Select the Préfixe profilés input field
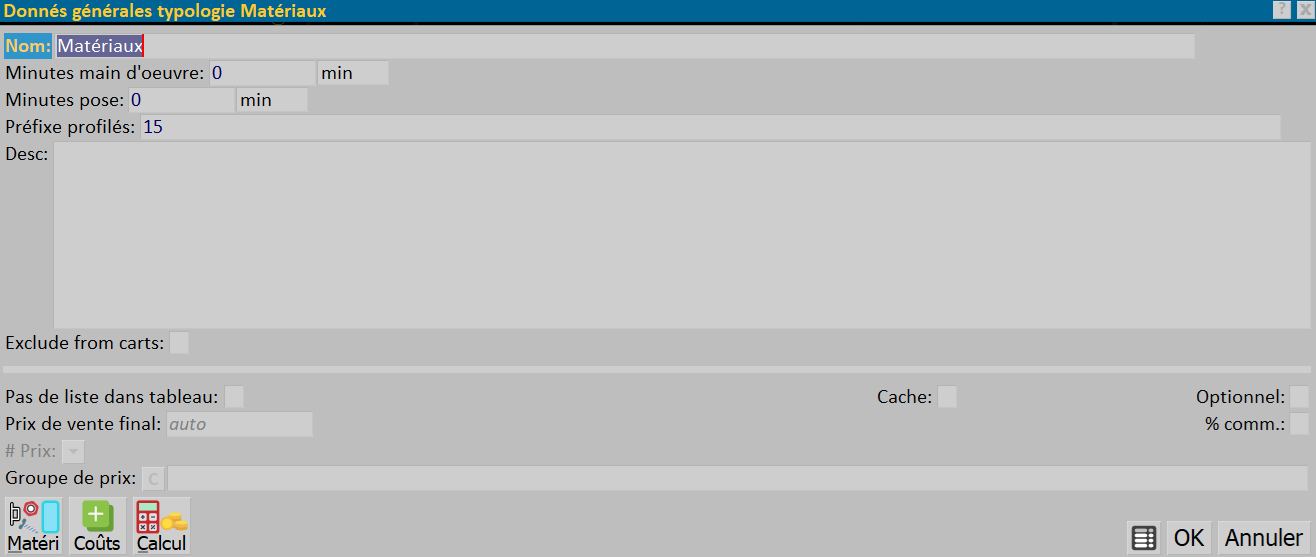This screenshot has height=557, width=1316. pyautogui.click(x=711, y=127)
